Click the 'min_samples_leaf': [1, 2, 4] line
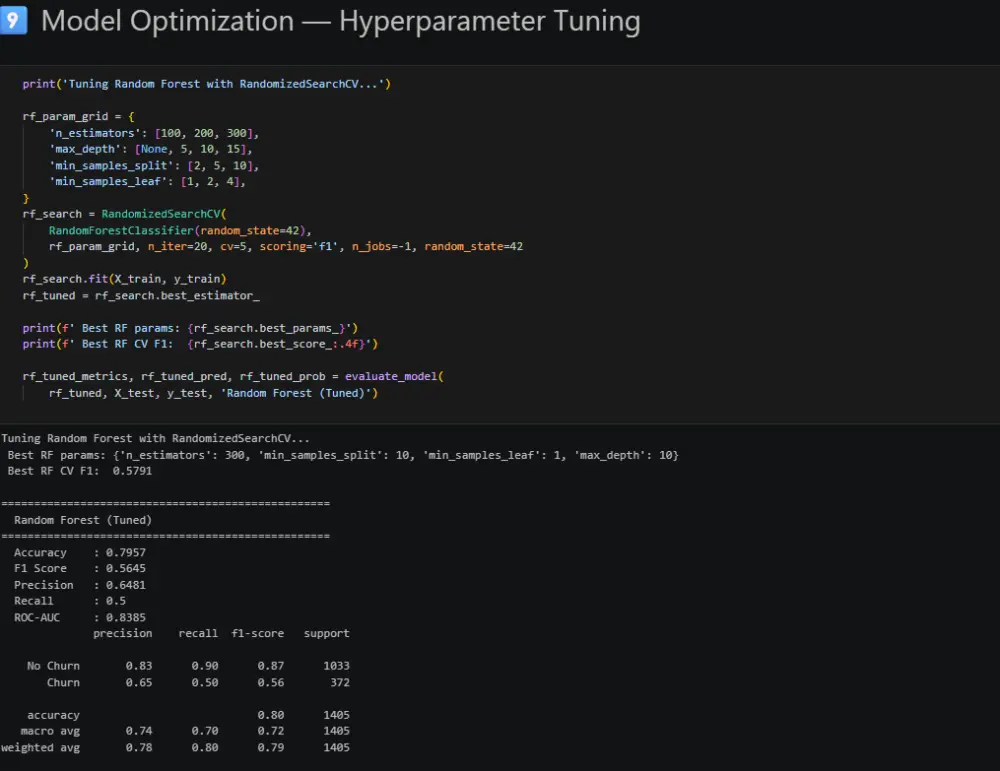This screenshot has height=771, width=1000. coord(147,182)
